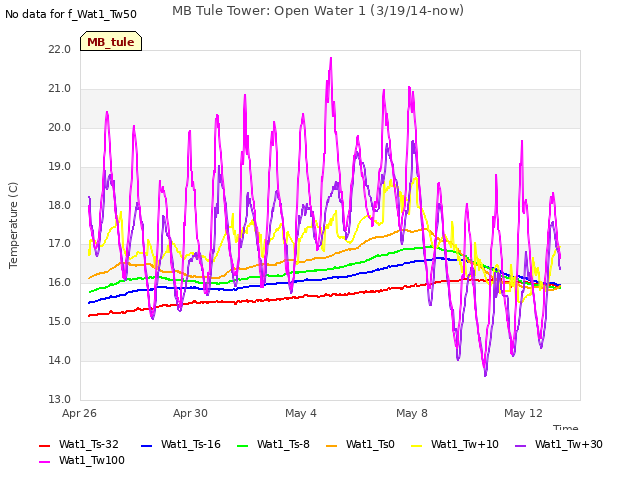Click the 19.0 y-axis tick label
Viewport: 640px width, 480px height.
pyautogui.click(x=60, y=167)
